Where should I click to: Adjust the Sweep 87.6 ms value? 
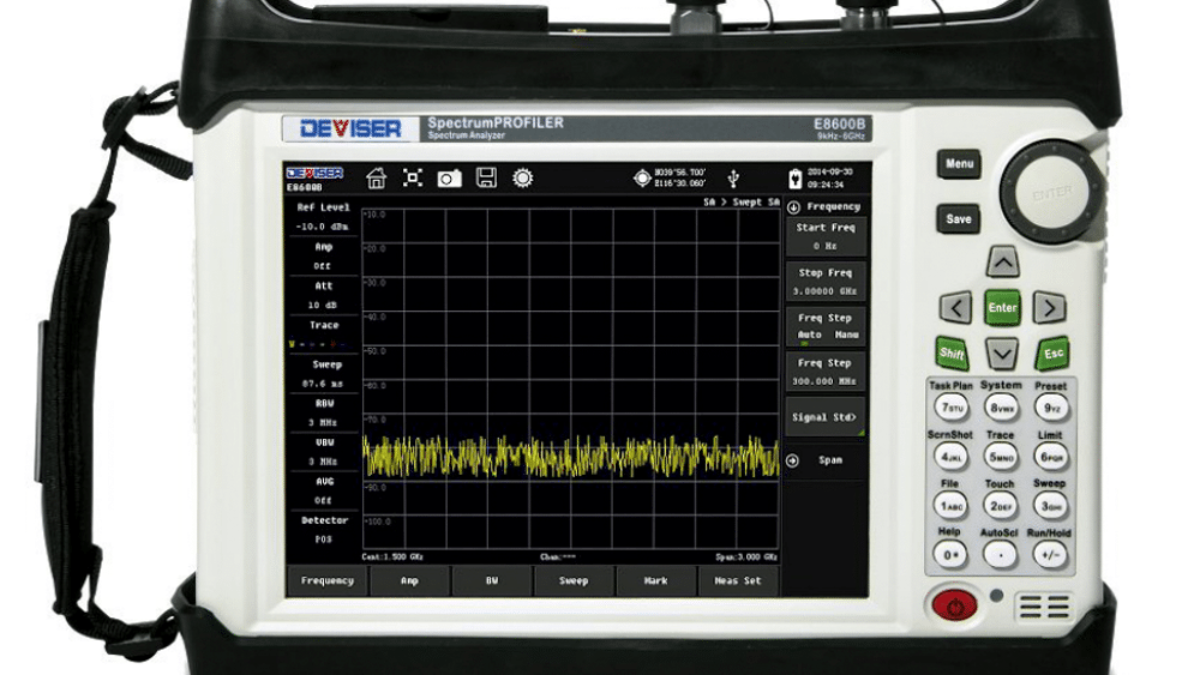pos(323,373)
